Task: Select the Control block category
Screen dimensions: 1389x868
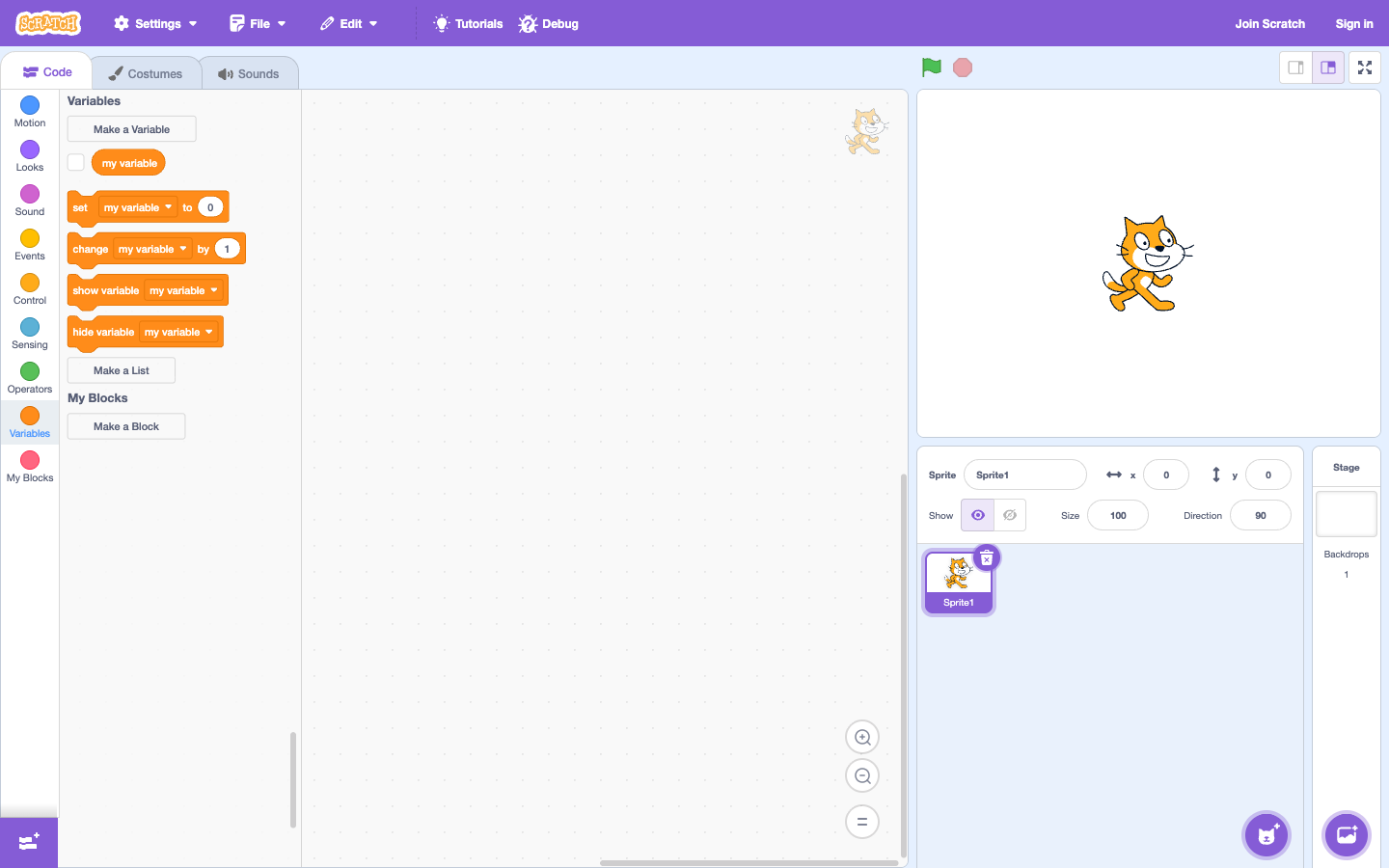Action: [x=30, y=289]
